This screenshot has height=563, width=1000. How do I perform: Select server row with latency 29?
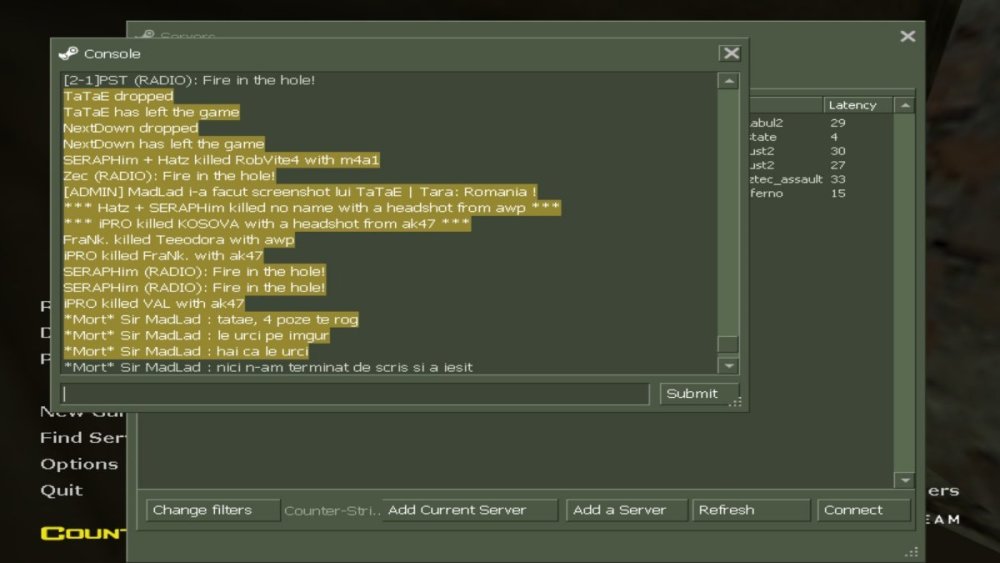pos(820,123)
